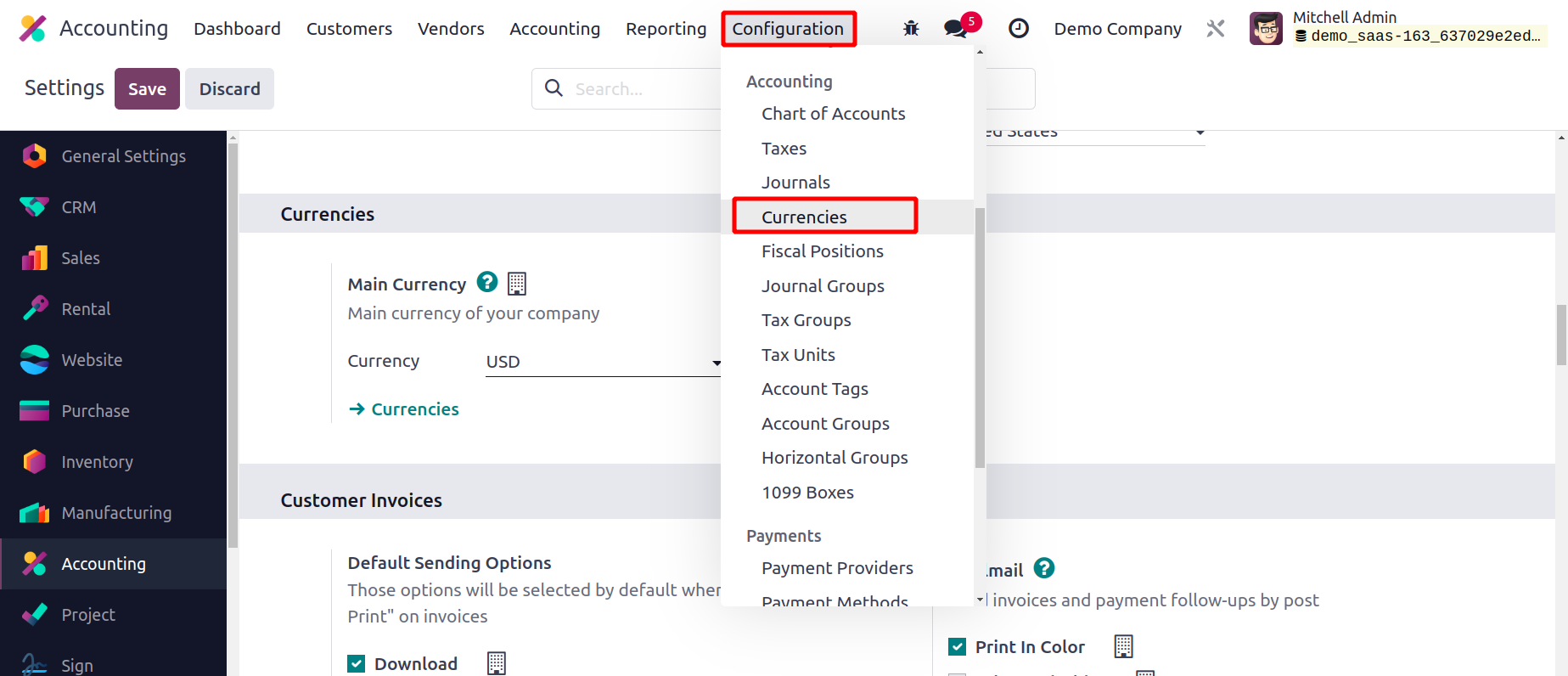Discard settings changes

pyautogui.click(x=229, y=89)
